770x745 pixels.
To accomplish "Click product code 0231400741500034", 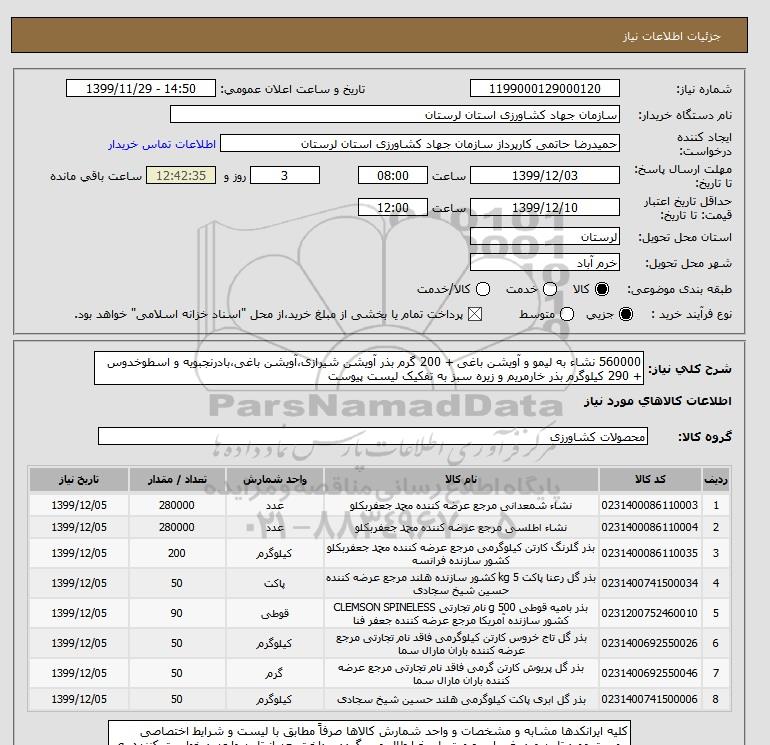I will 649,583.
